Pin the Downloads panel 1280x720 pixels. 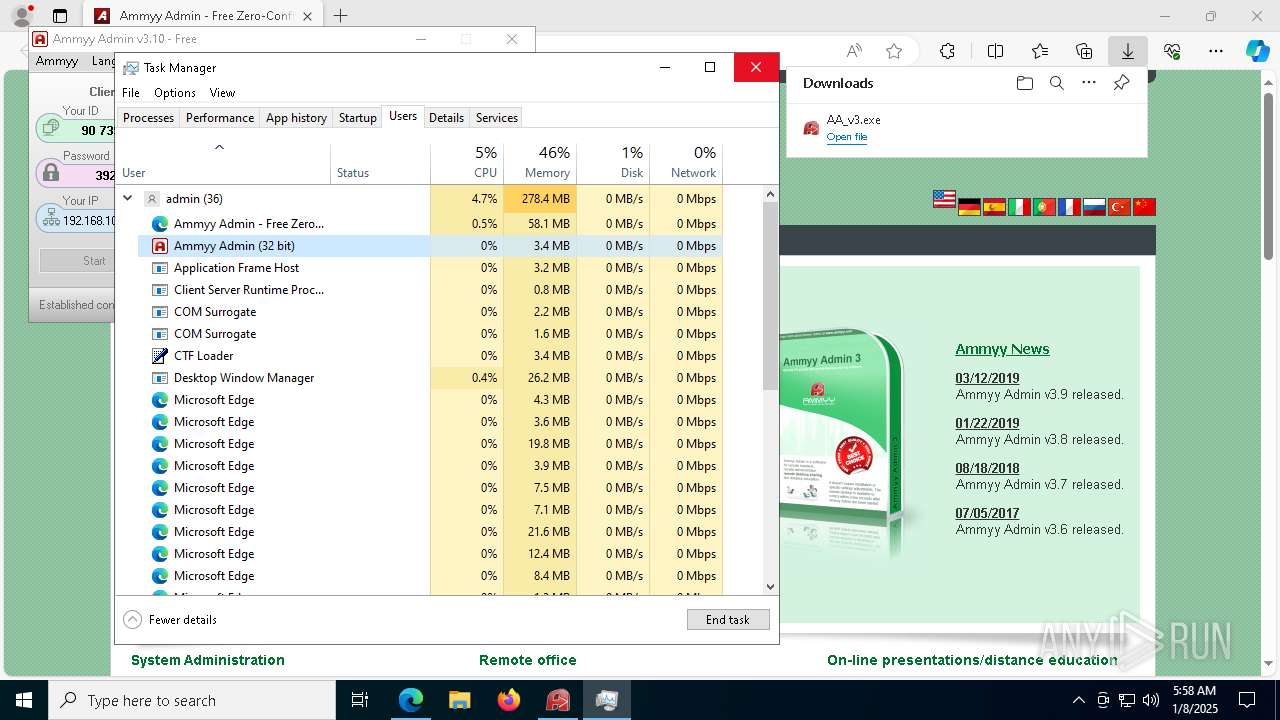pos(1121,83)
